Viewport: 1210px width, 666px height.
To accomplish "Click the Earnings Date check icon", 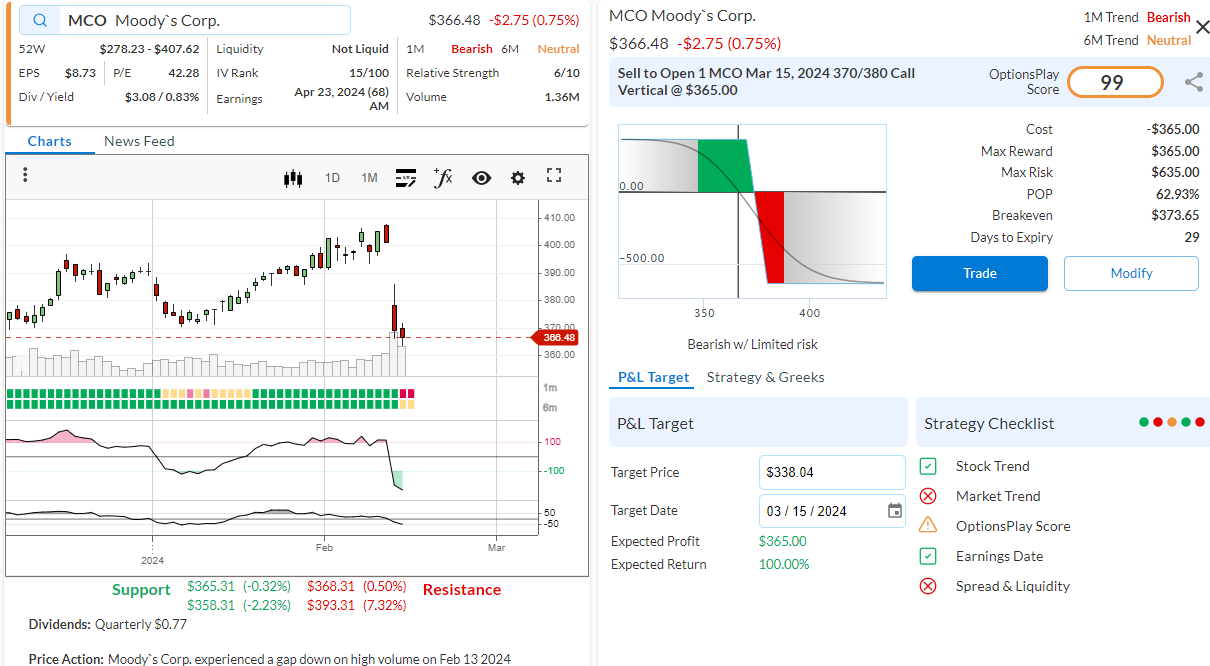I will [928, 556].
